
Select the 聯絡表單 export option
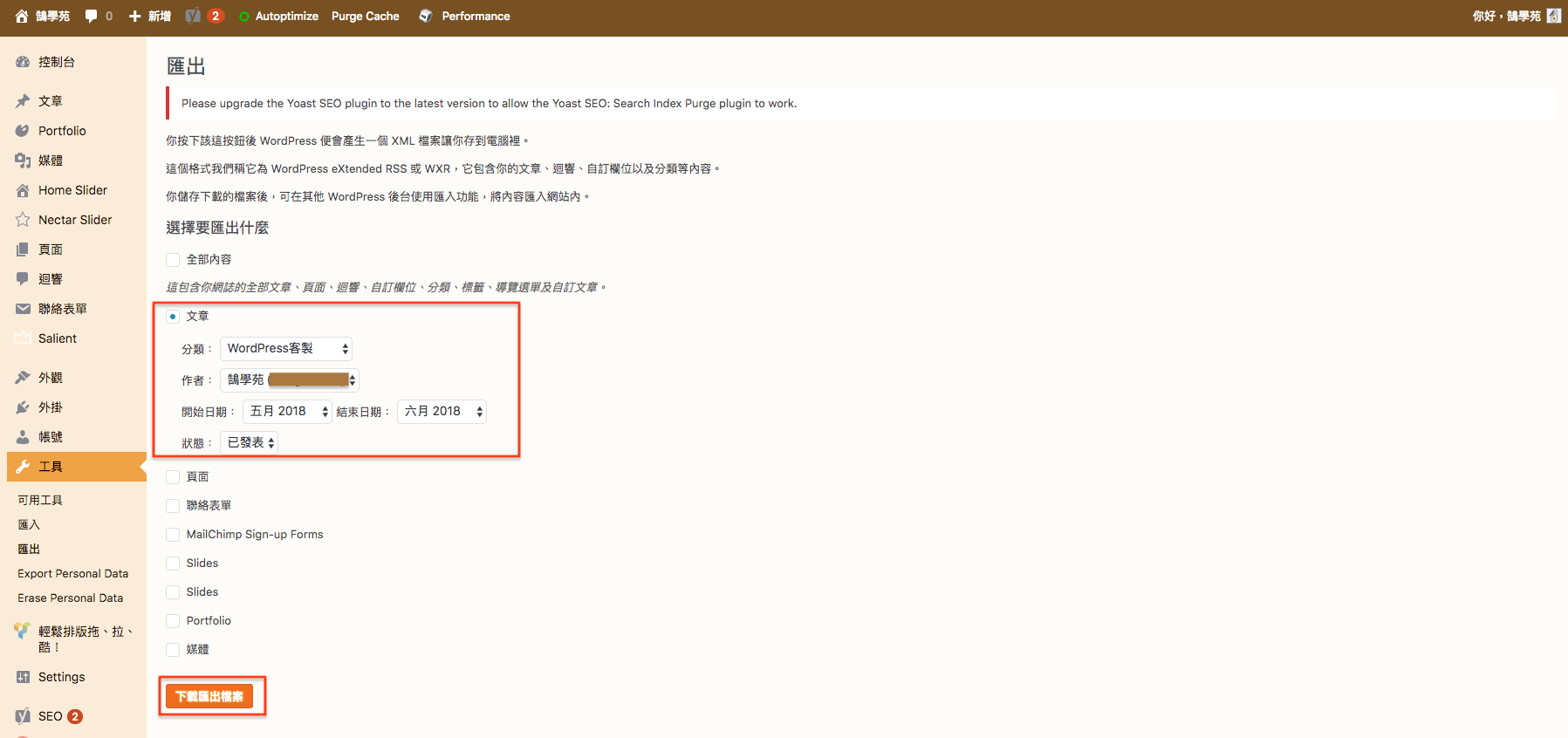[x=173, y=506]
